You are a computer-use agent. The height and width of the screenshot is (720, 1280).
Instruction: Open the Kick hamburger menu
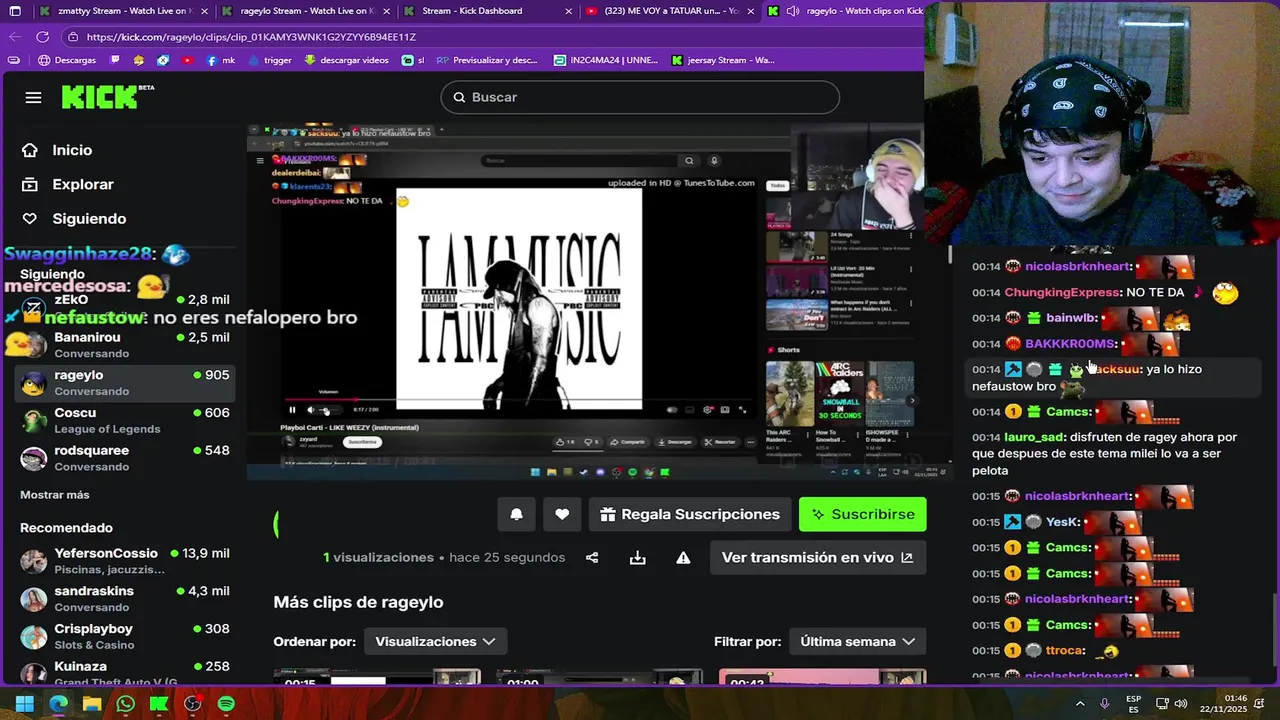[x=33, y=97]
